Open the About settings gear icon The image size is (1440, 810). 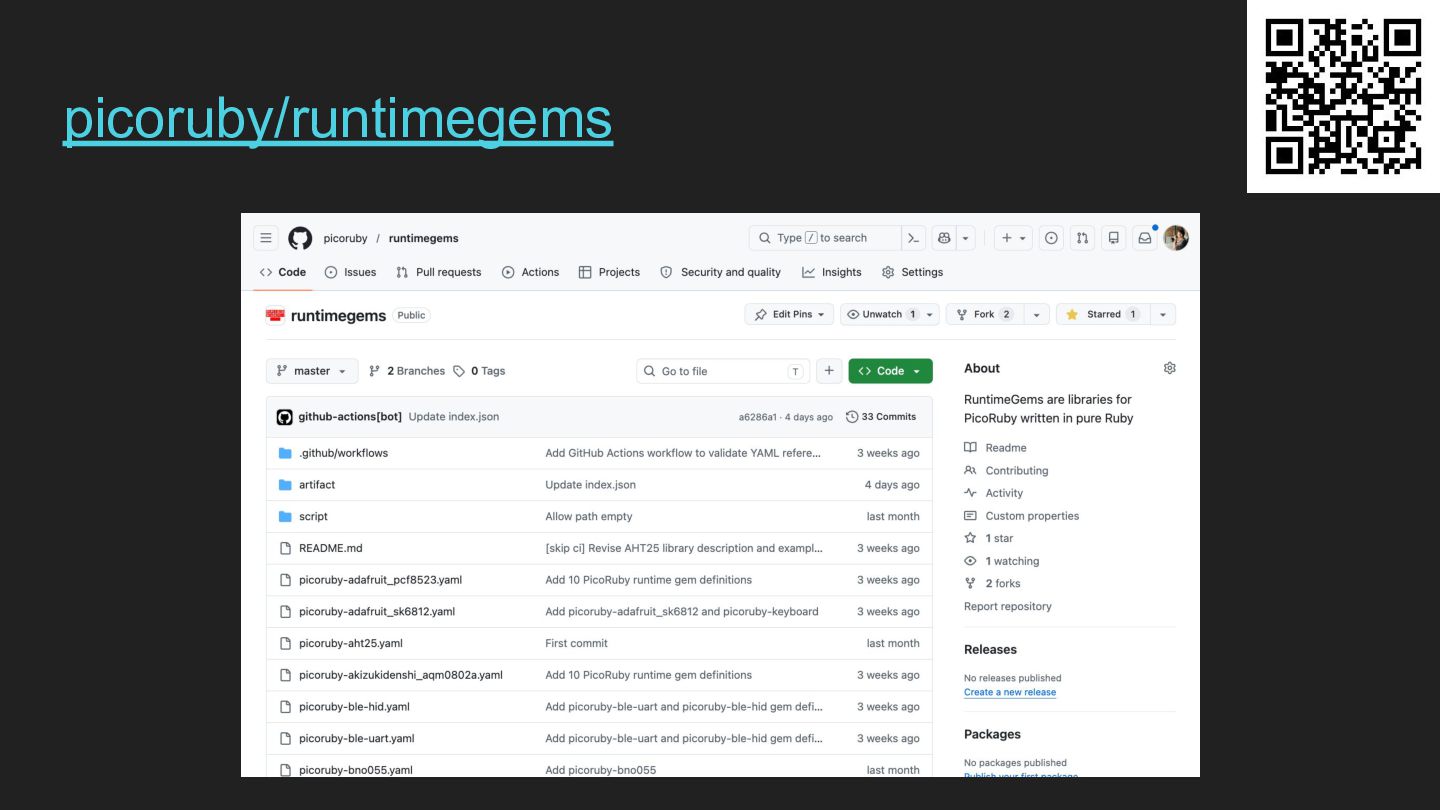point(1170,368)
